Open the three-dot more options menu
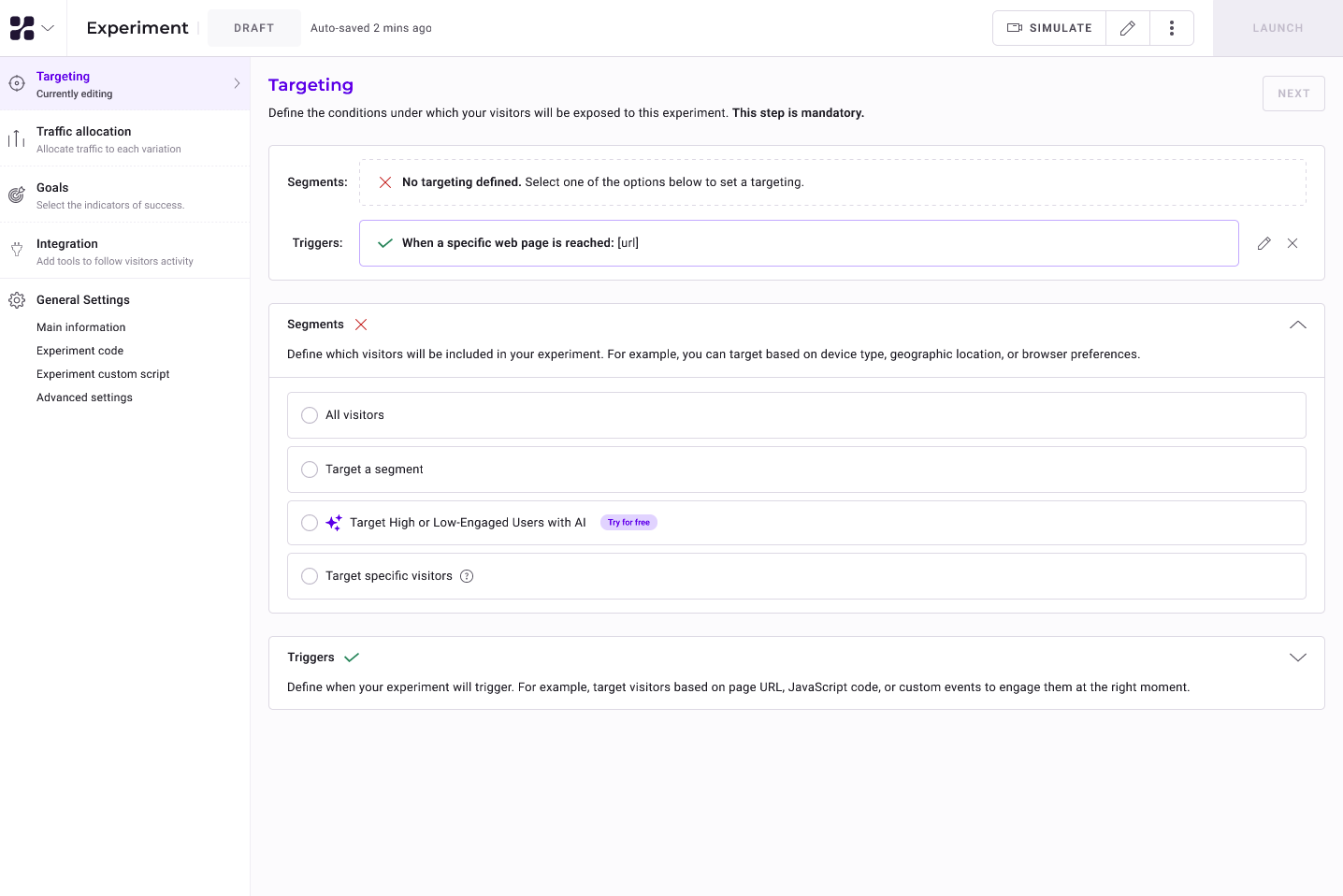This screenshot has height=896, width=1343. tap(1171, 28)
